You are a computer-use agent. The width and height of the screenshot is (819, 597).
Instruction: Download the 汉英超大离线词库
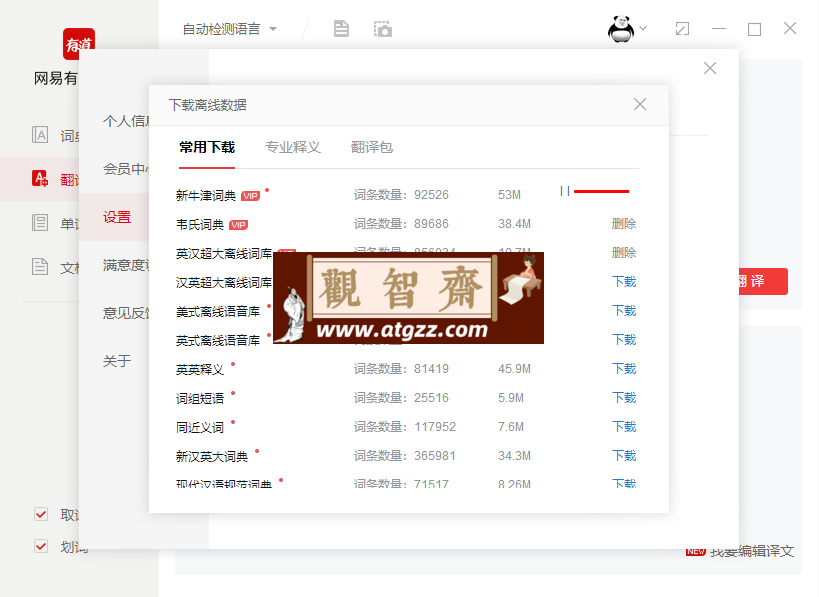coord(624,282)
